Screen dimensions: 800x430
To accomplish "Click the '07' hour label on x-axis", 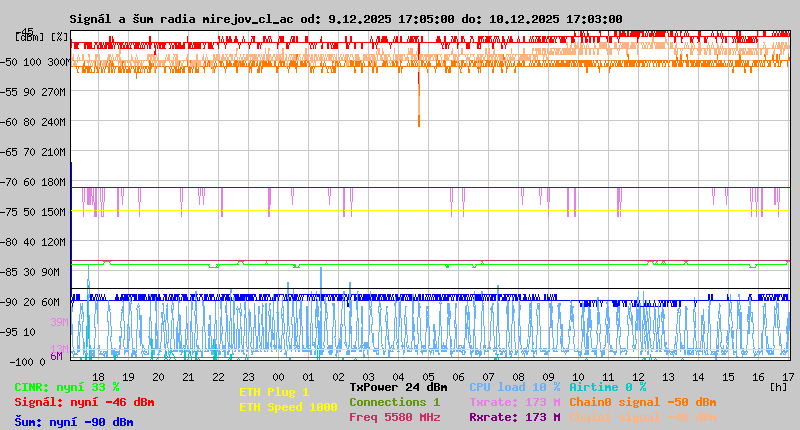I will point(488,377).
